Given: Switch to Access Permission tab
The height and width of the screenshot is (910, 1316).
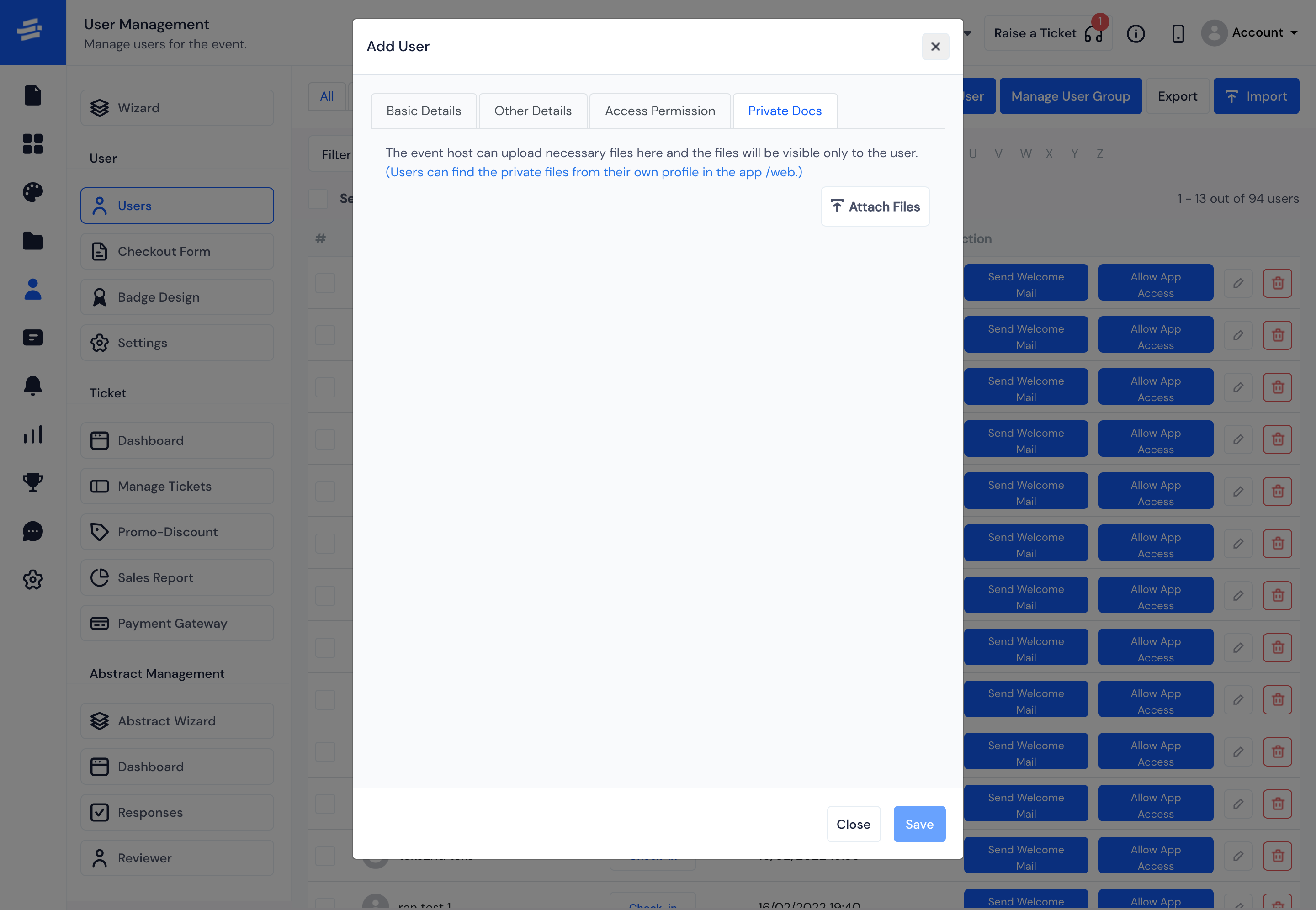Looking at the screenshot, I should tap(660, 110).
